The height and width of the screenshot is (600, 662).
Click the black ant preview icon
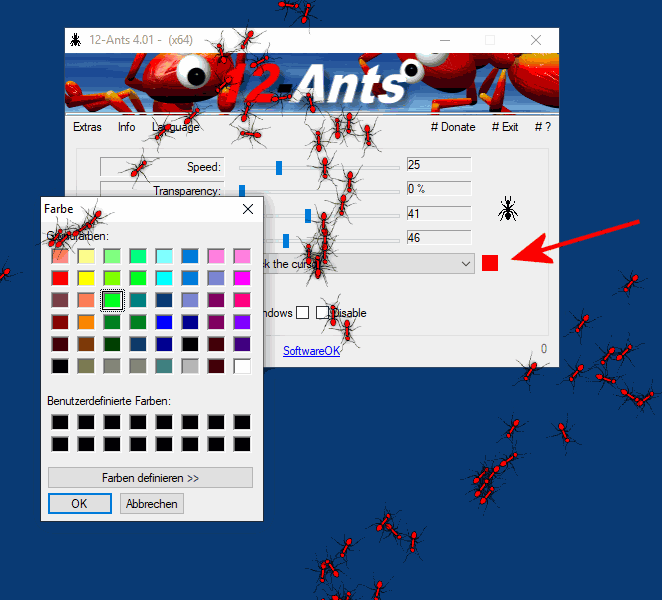[x=508, y=209]
